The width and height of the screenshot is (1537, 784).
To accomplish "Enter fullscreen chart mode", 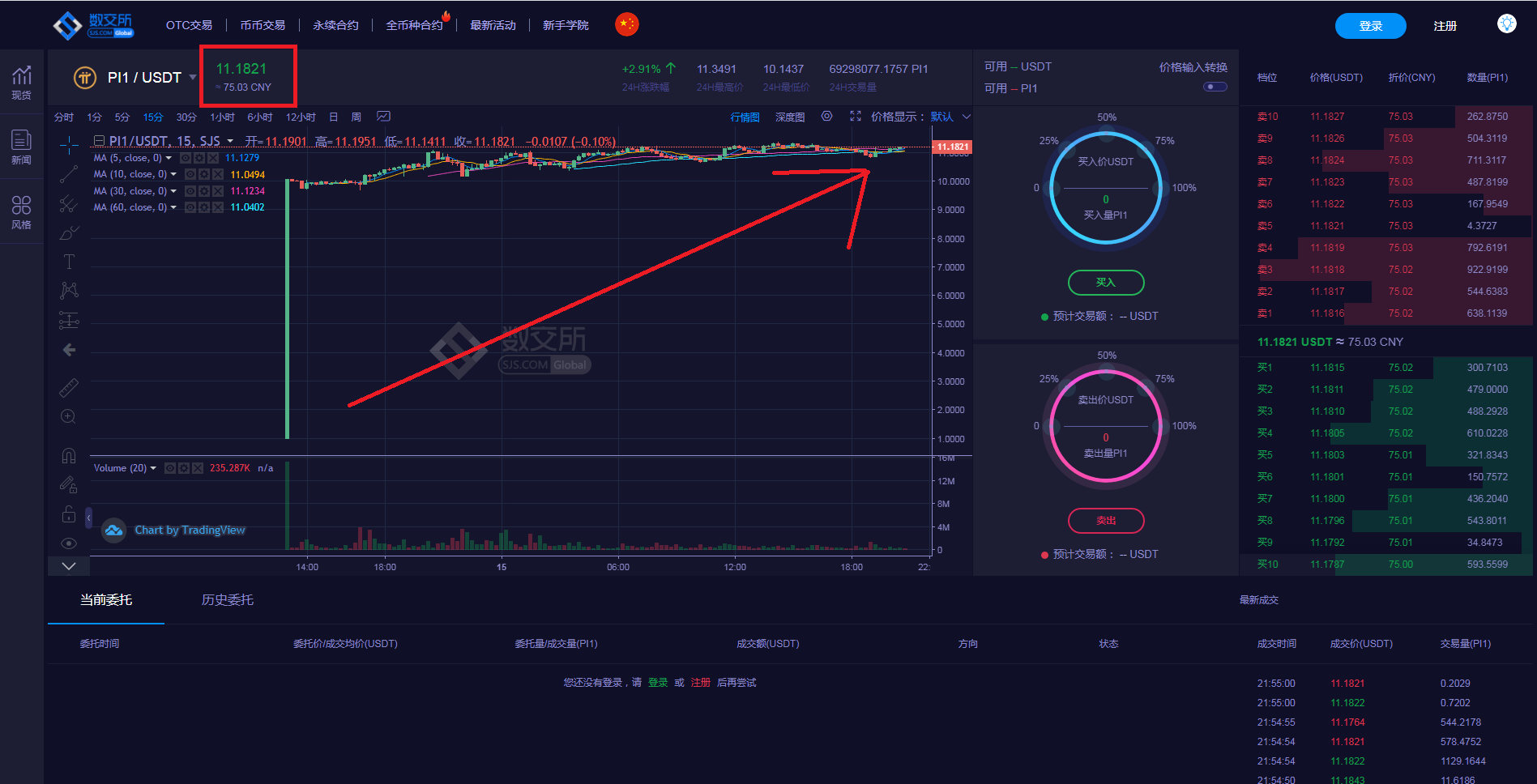I will 856,117.
